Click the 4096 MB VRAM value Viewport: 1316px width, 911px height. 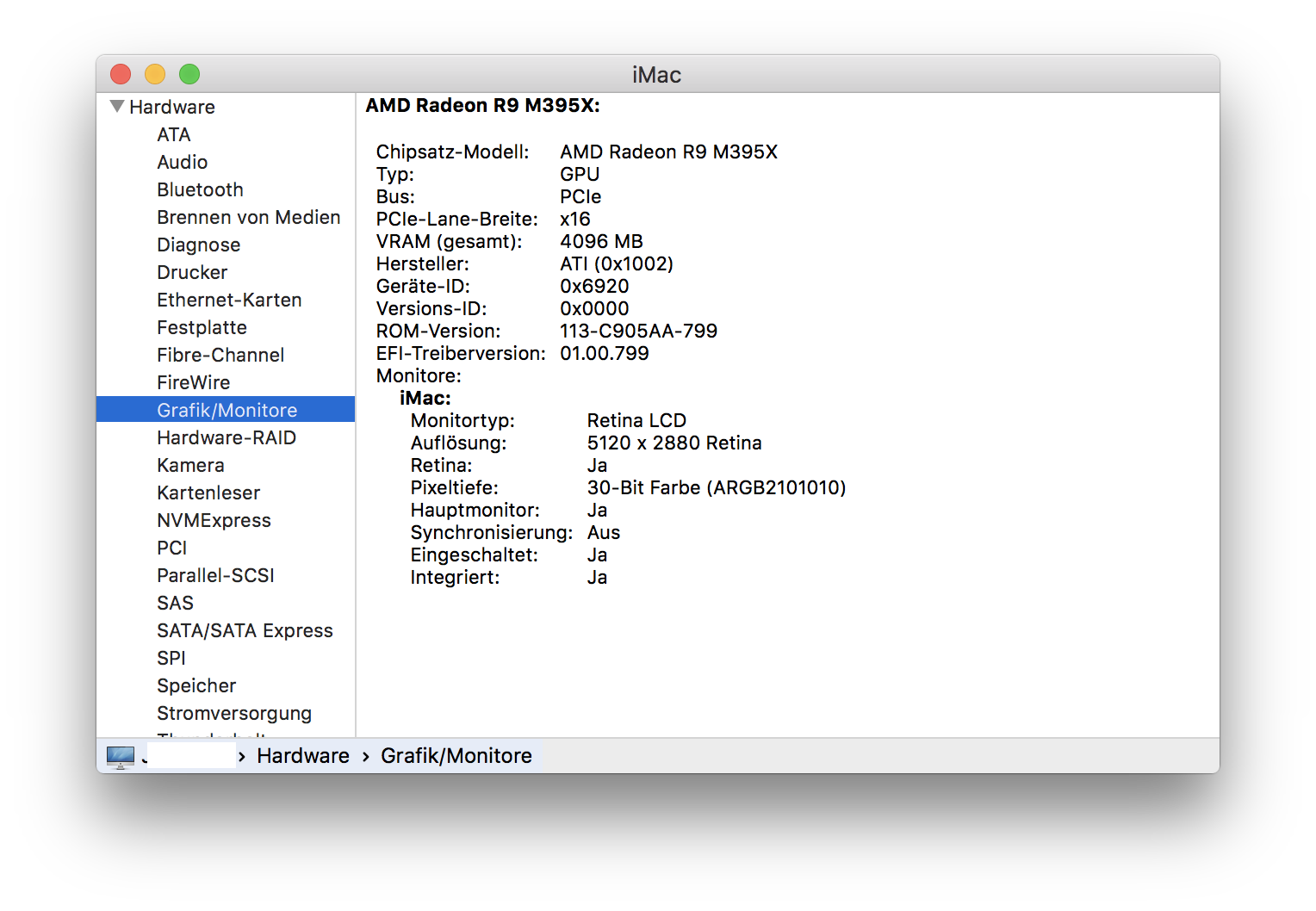tap(601, 241)
